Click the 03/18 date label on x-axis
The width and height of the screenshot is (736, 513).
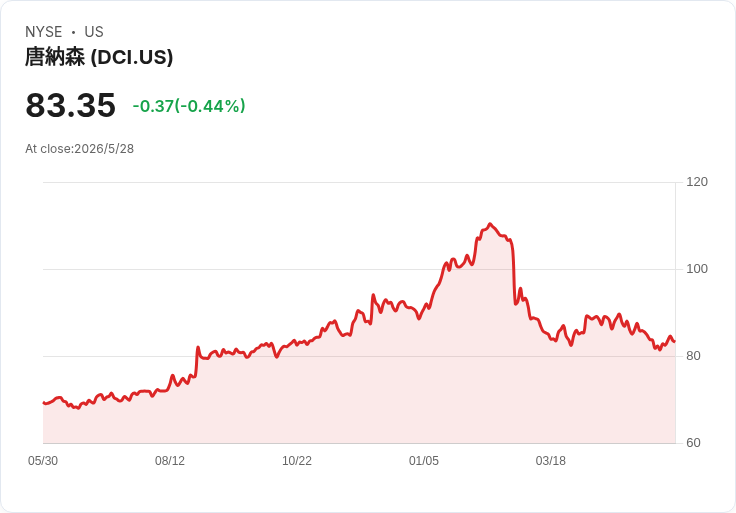(551, 461)
